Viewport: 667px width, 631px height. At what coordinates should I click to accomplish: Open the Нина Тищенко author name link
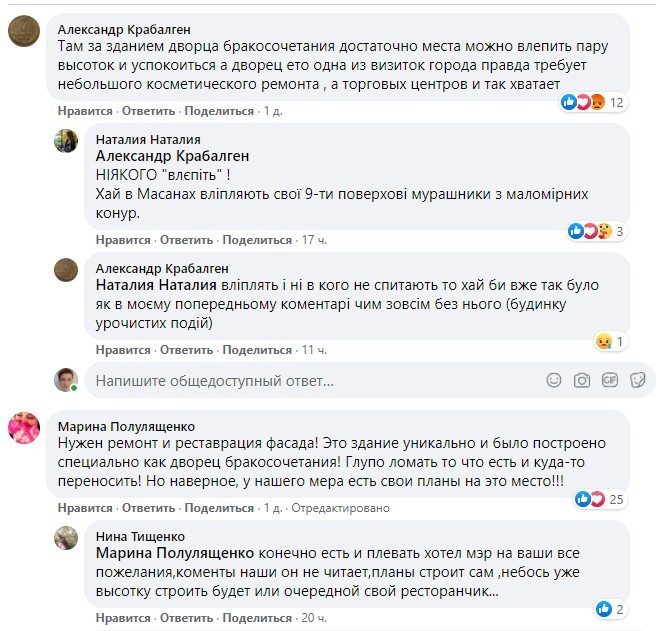coord(140,536)
